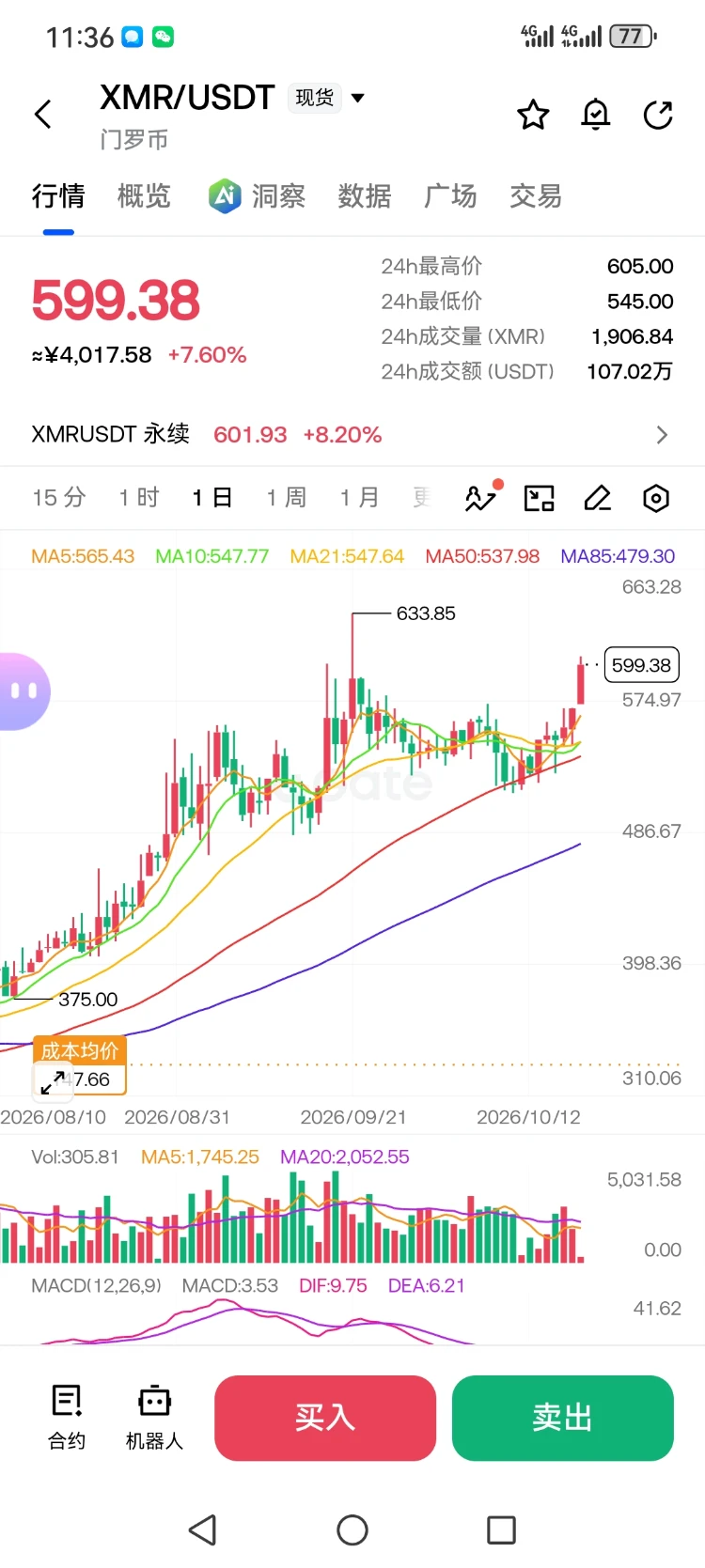
Task: Tap Android recent apps square
Action: click(501, 1529)
